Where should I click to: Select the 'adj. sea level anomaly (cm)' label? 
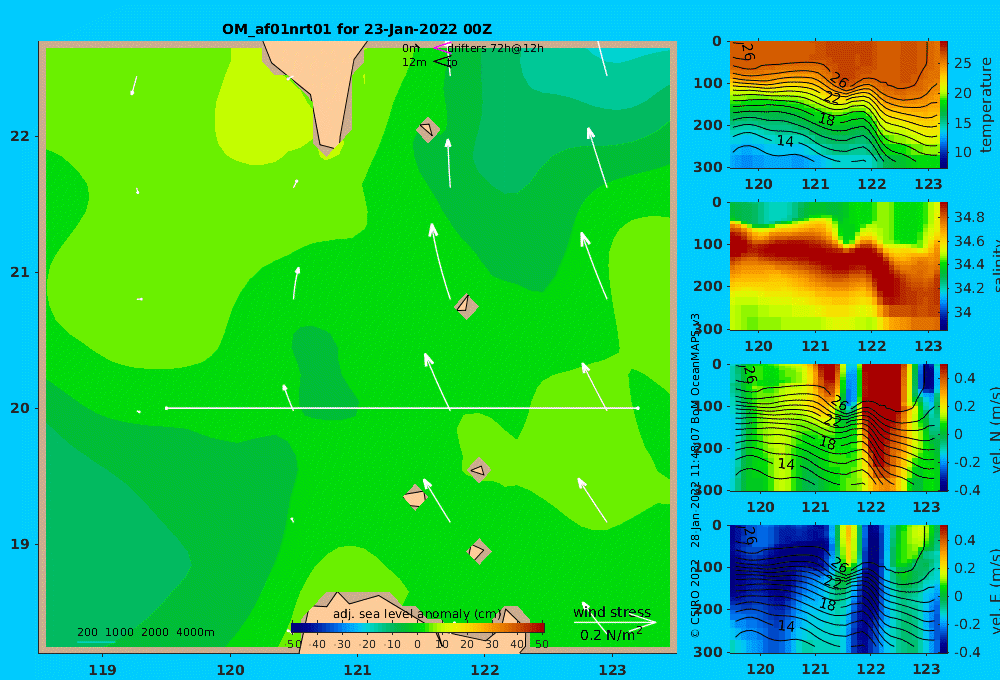click(417, 614)
